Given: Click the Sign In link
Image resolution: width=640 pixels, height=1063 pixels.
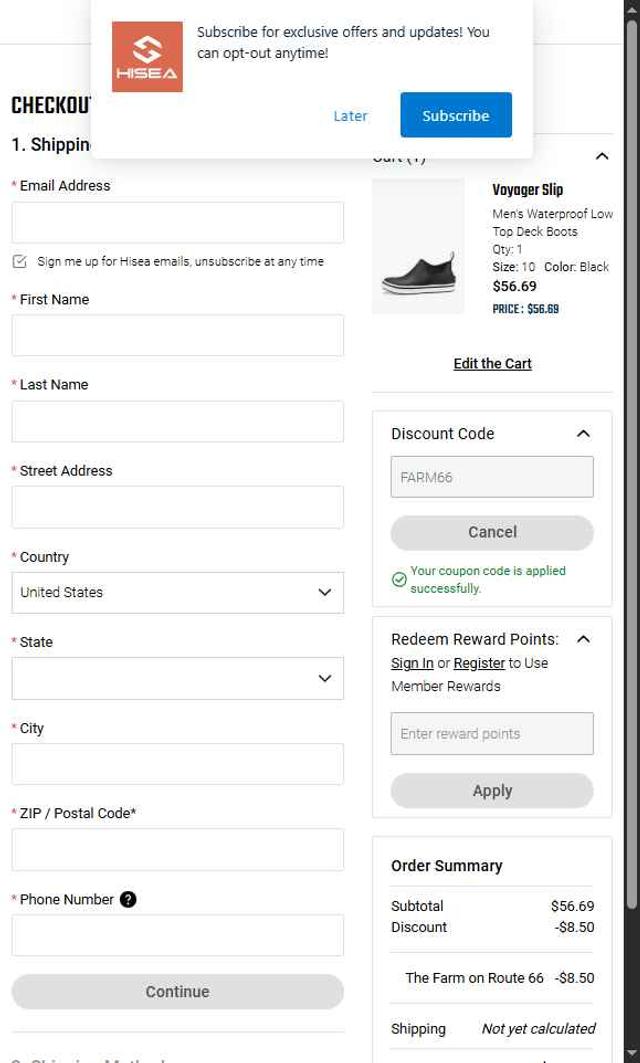Looking at the screenshot, I should point(412,663).
